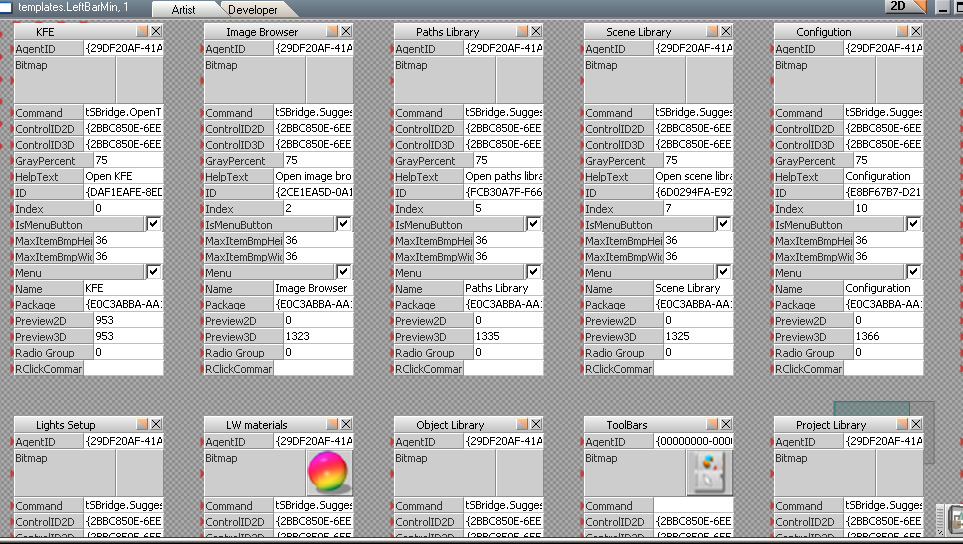963x544 pixels.
Task: Toggle IsMenuButton checkbox in Scene Library panel
Action: click(723, 224)
